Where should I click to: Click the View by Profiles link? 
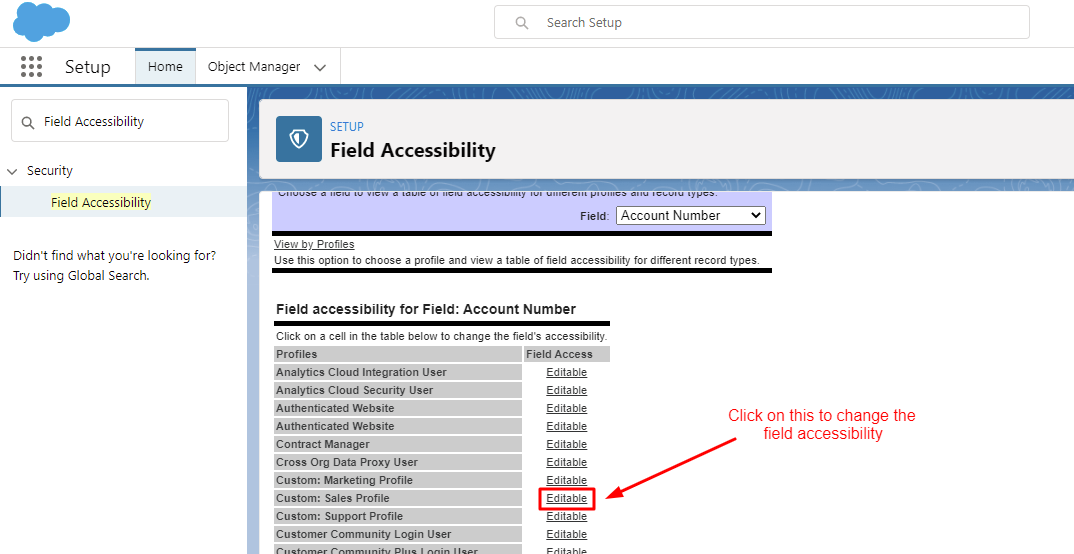[x=314, y=244]
